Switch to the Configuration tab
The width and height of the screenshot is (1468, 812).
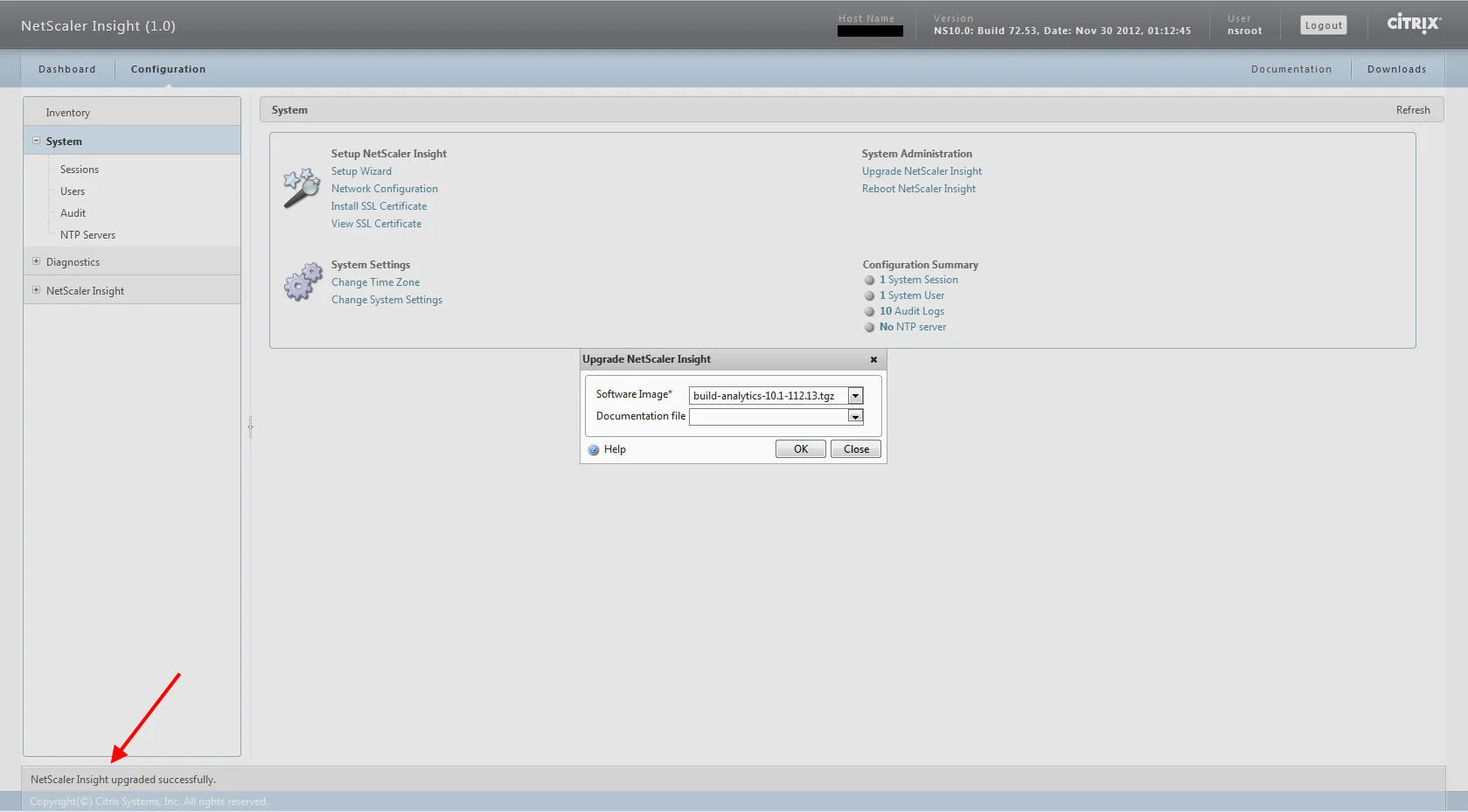169,69
